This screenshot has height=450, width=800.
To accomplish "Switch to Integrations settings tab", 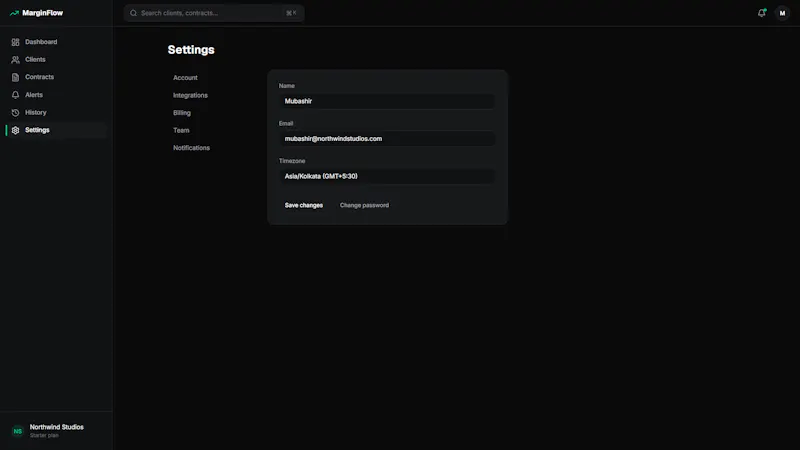I will [190, 95].
